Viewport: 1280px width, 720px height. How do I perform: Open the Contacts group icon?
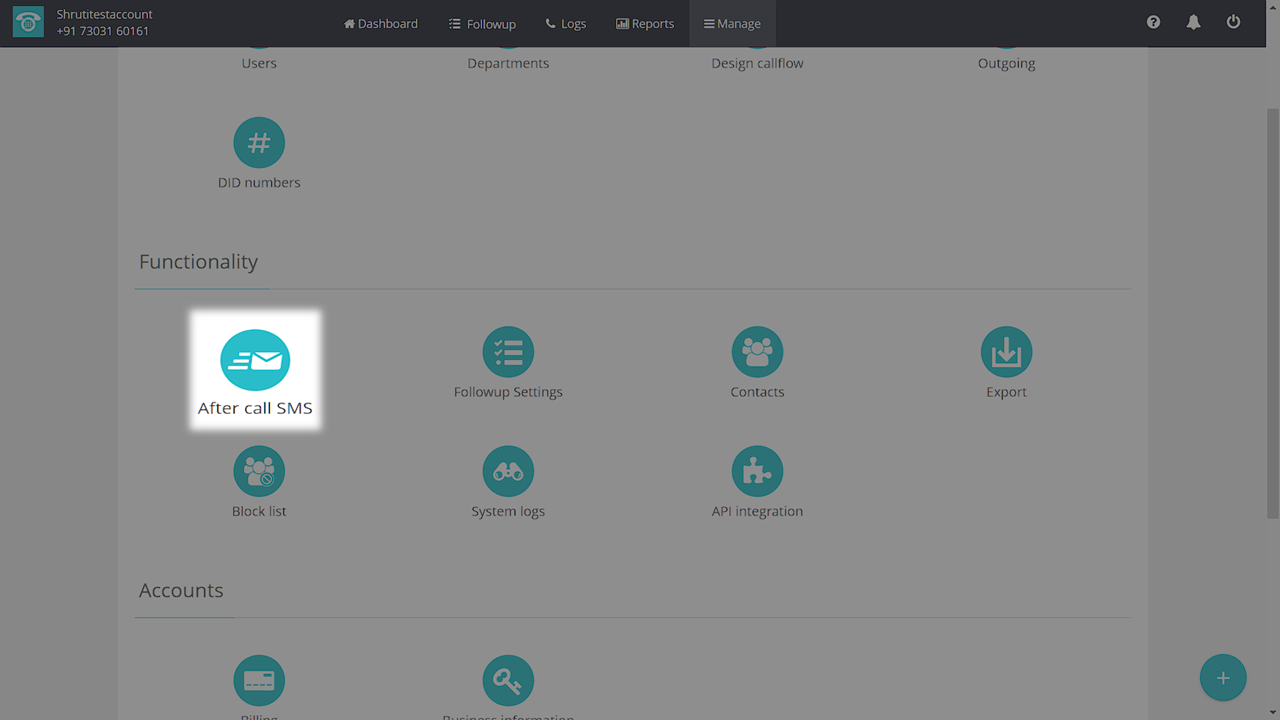point(757,352)
